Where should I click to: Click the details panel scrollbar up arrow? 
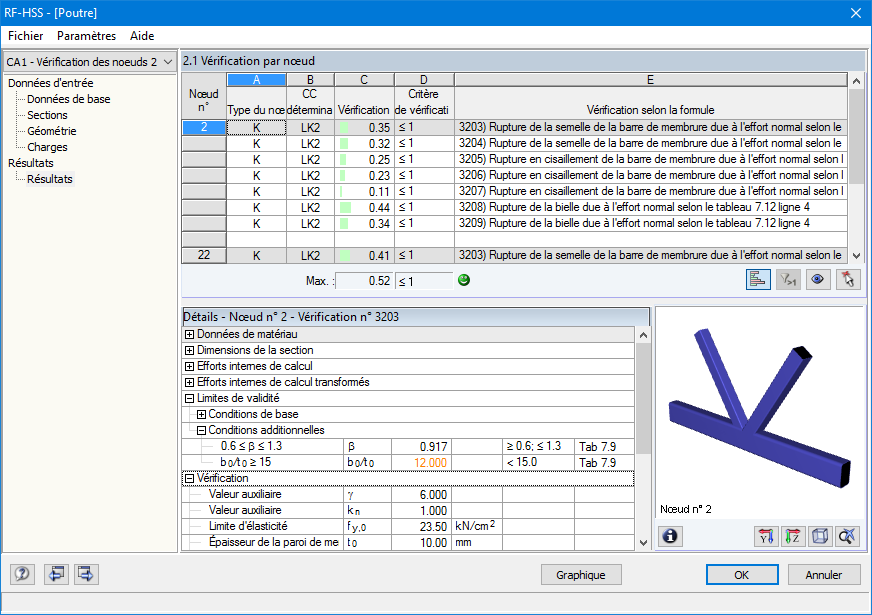click(x=643, y=335)
